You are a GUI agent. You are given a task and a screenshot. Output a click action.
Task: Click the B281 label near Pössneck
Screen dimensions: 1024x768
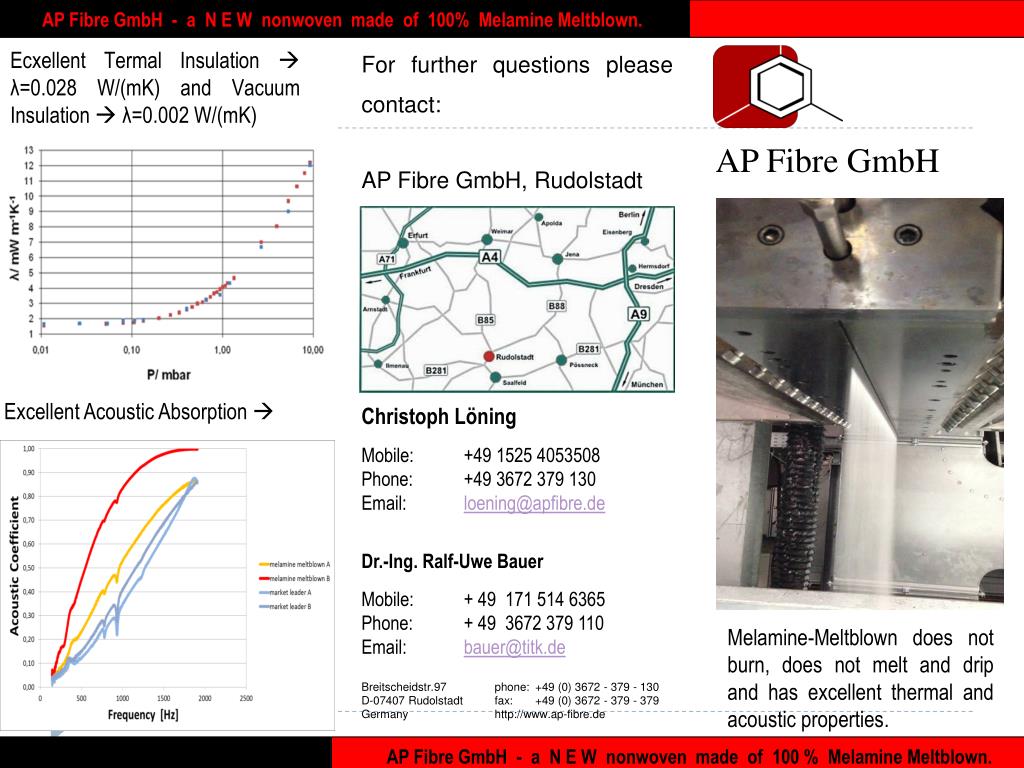[x=588, y=349]
